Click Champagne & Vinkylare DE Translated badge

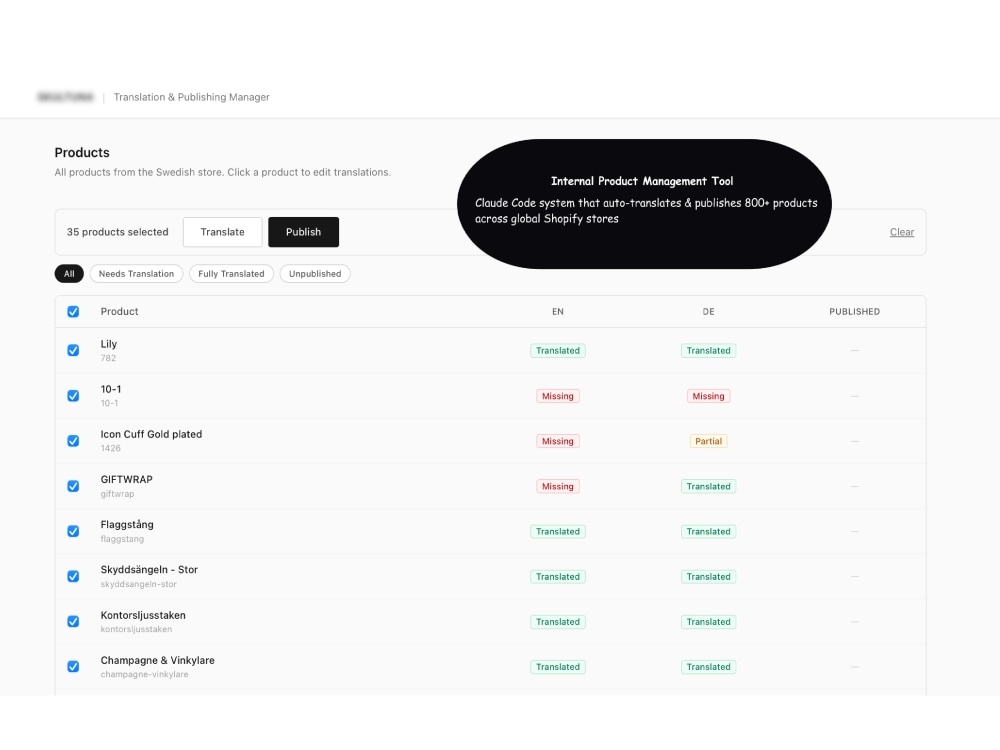click(x=709, y=667)
